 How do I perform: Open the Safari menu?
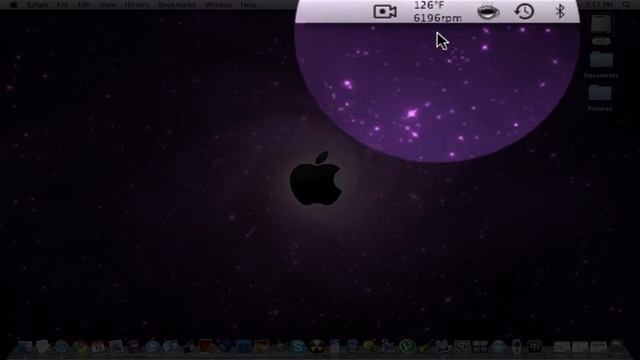tap(38, 5)
